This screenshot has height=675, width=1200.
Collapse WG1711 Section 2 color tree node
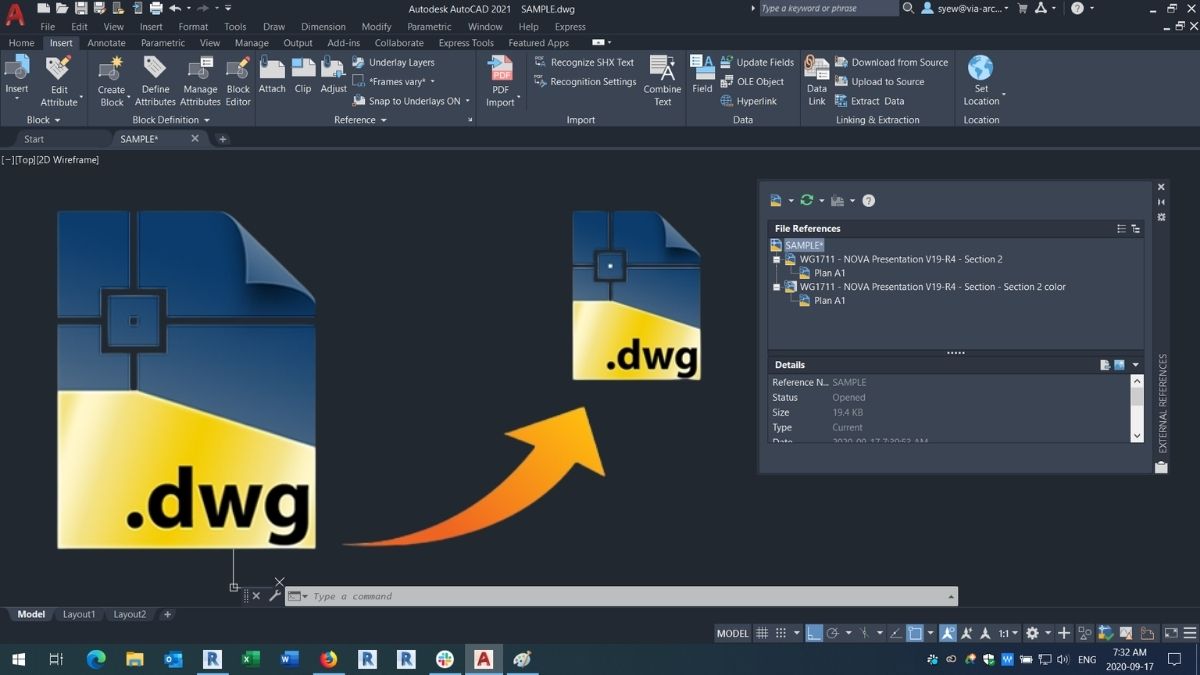pos(775,287)
